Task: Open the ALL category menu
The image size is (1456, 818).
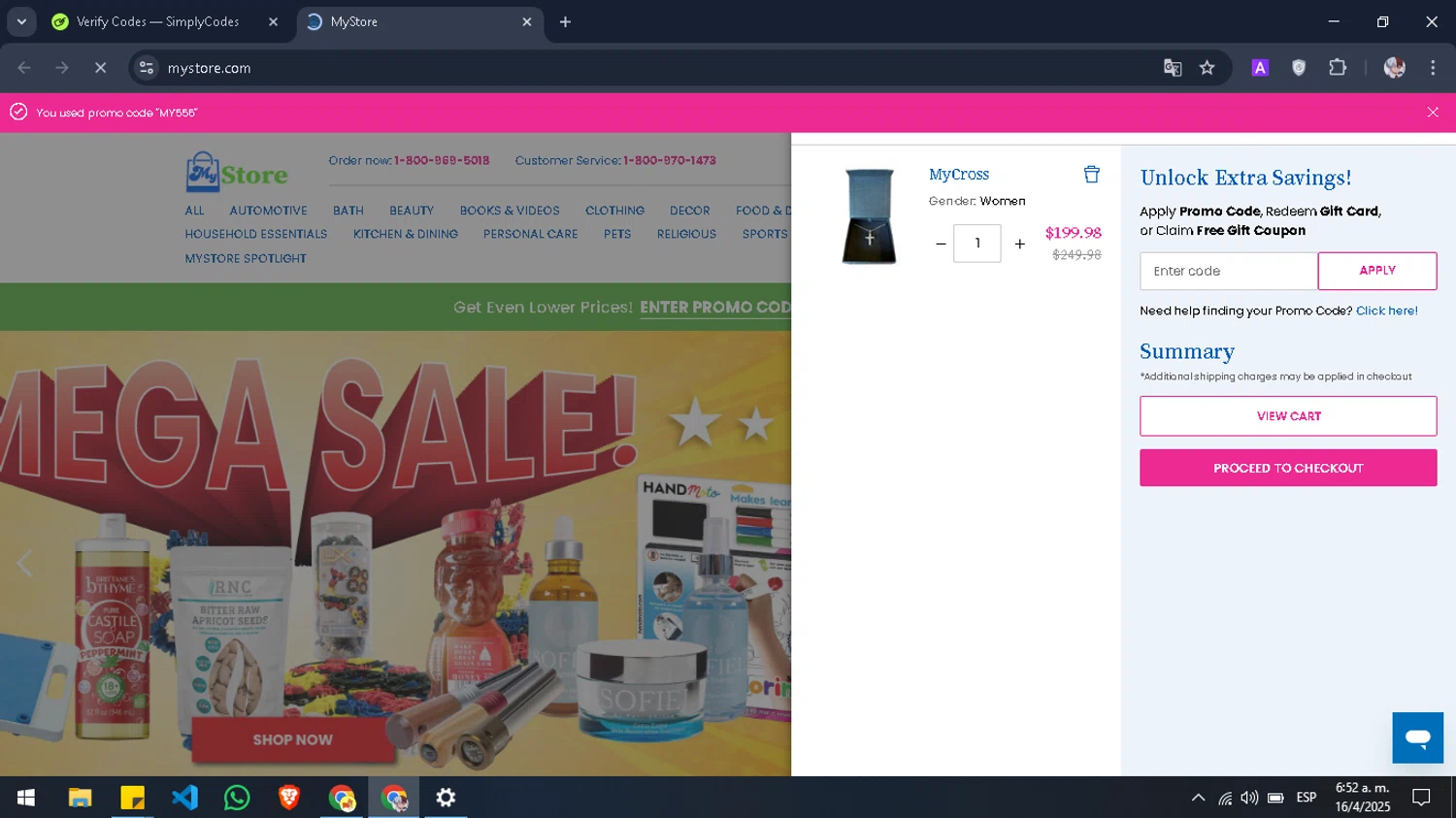Action: (x=195, y=211)
